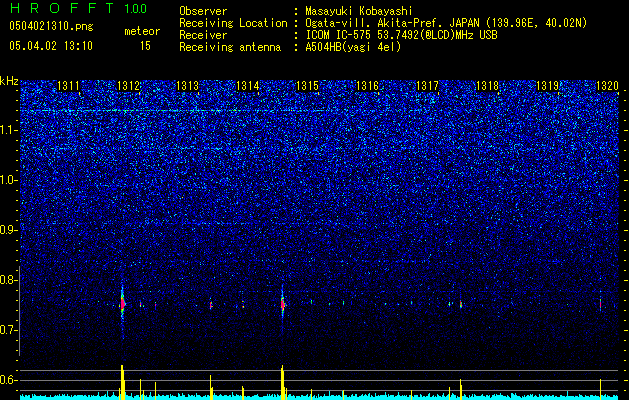Click the observer name Masayuki Kobayashi

point(359,11)
